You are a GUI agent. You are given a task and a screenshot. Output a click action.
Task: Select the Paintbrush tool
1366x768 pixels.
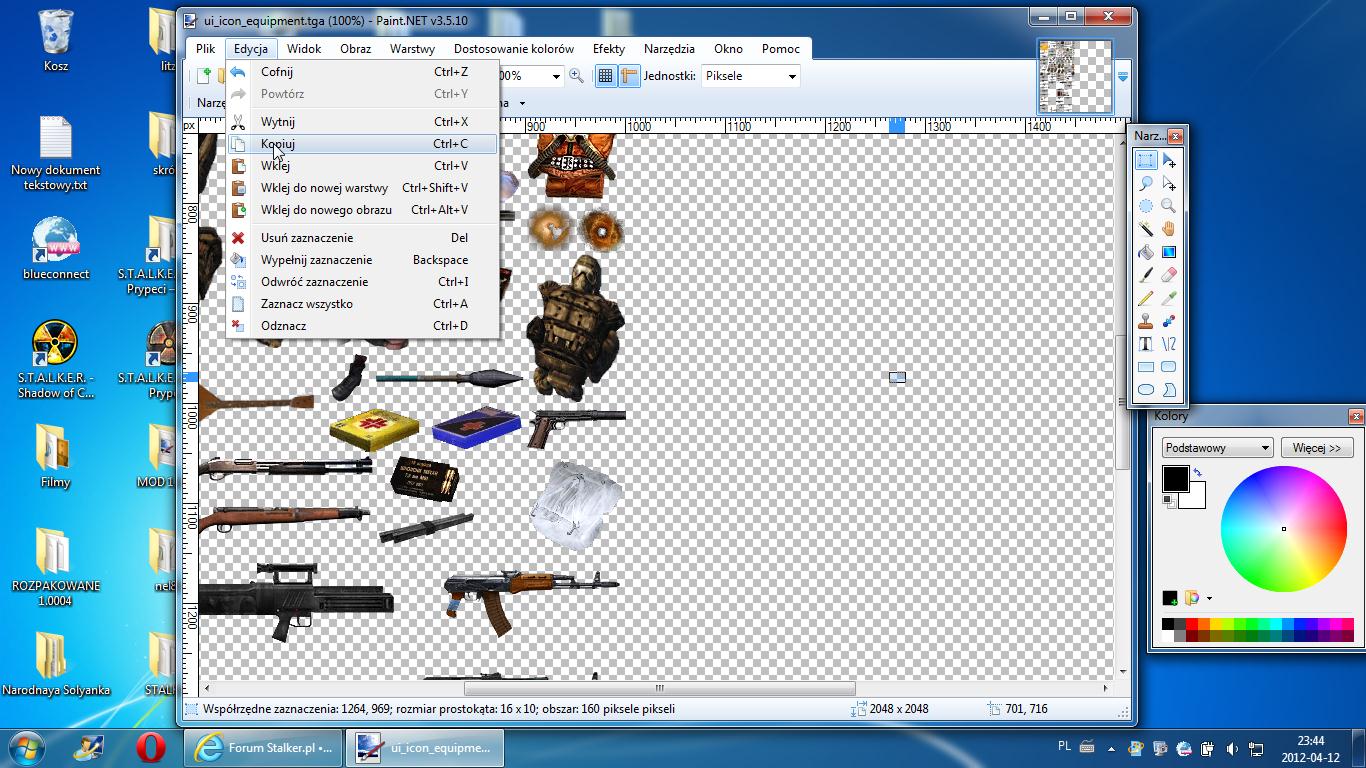point(1146,276)
